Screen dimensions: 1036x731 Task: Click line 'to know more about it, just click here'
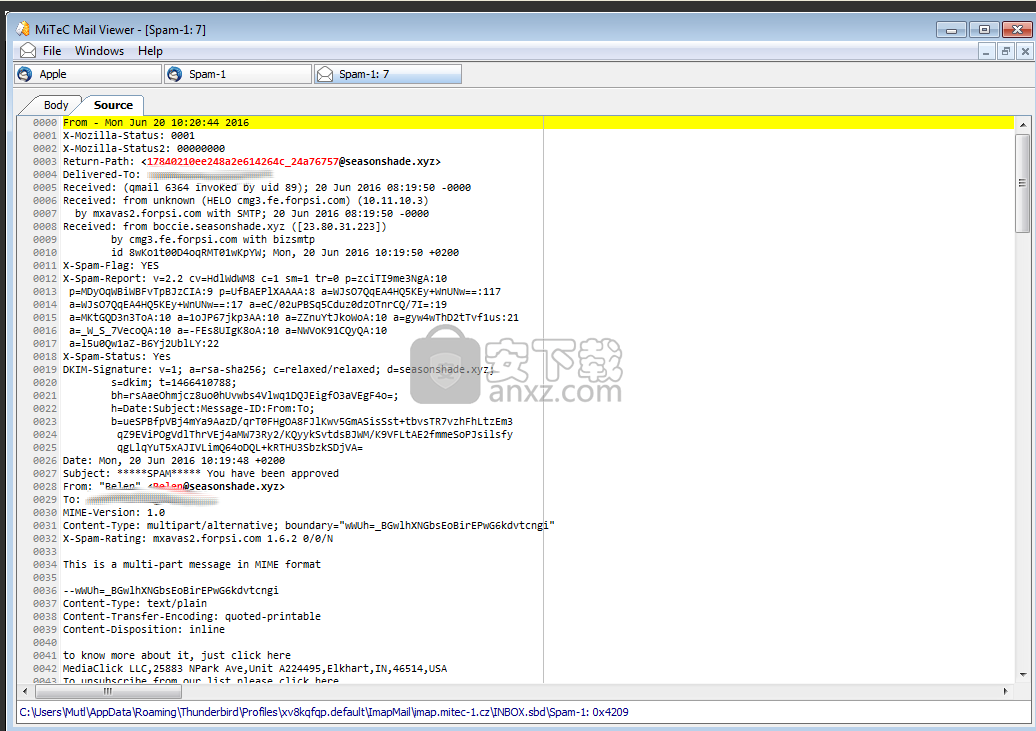tap(177, 655)
